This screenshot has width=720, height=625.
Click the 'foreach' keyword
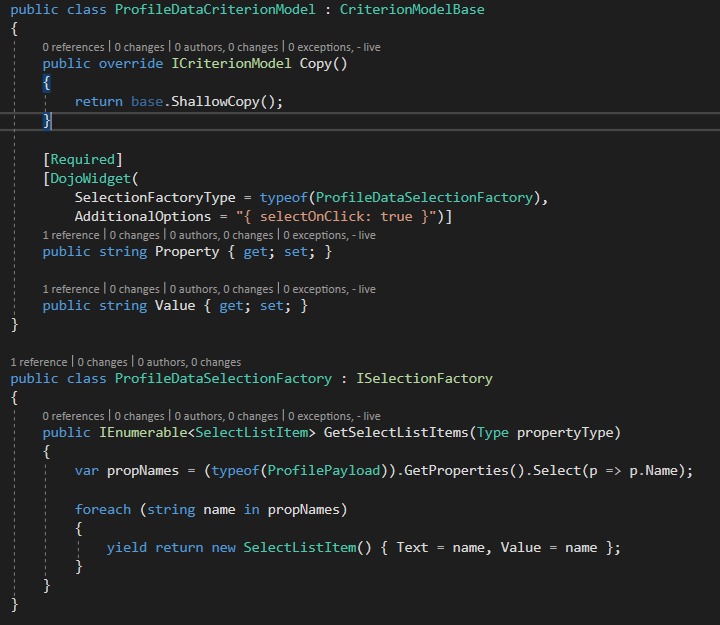coord(103,510)
